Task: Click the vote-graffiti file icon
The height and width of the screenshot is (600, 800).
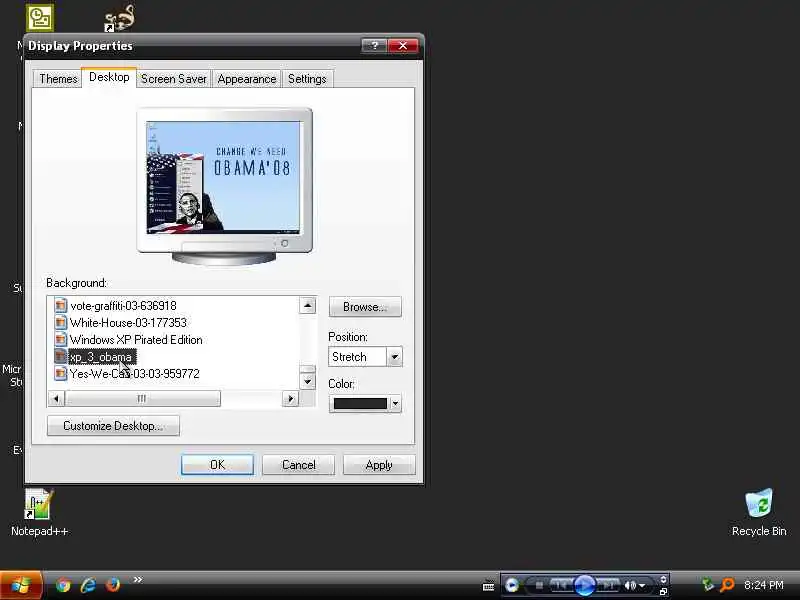Action: click(60, 306)
